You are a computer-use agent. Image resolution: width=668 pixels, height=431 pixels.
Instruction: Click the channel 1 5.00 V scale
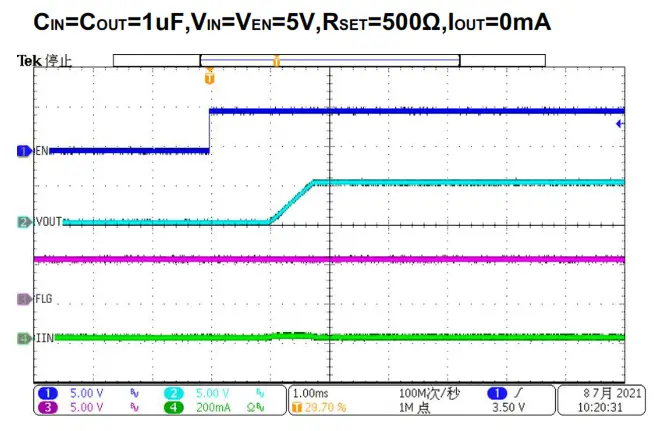pos(86,393)
